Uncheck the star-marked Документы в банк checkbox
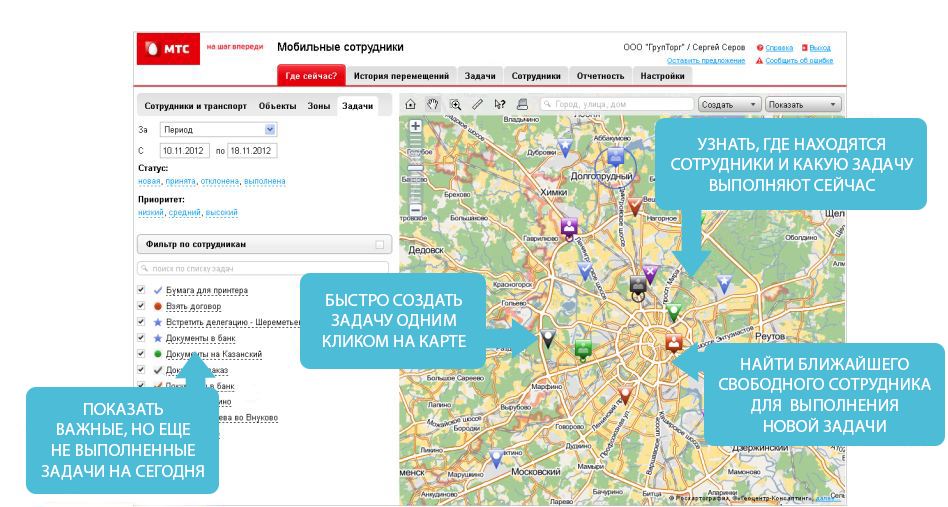Viewport: 948px width, 507px height. (x=141, y=338)
